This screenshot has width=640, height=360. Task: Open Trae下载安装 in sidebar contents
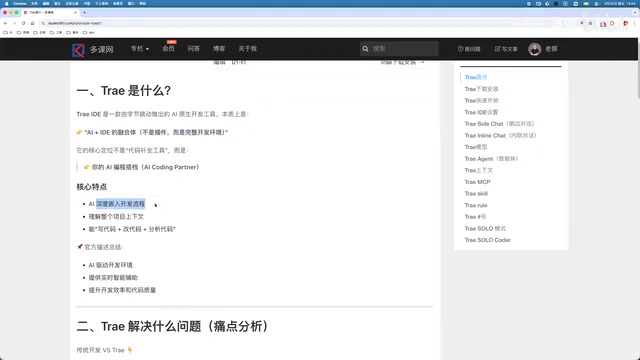click(x=481, y=89)
